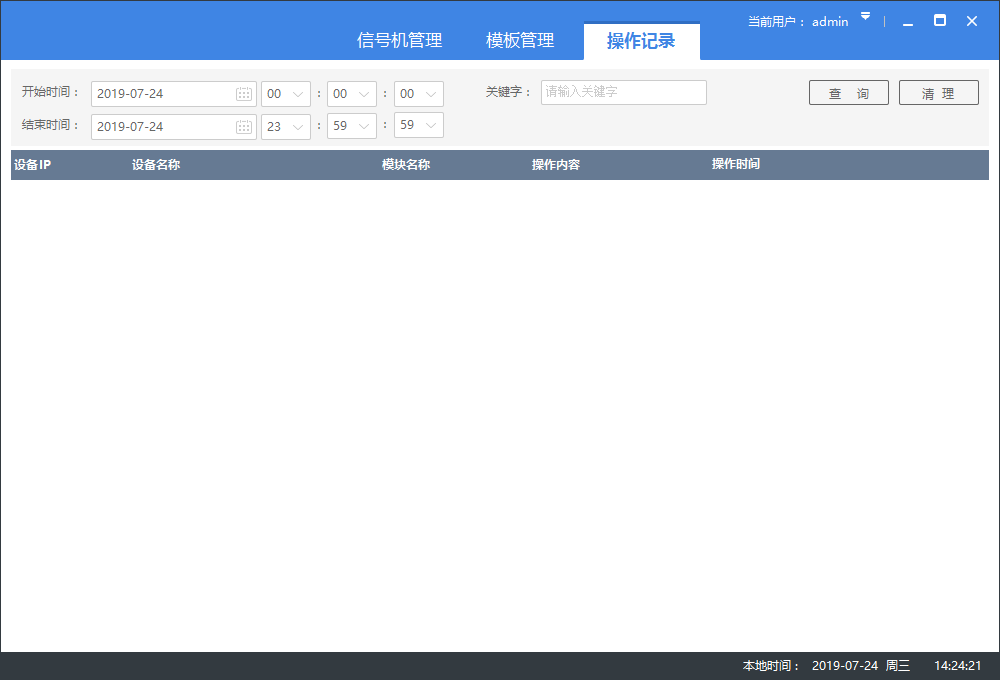Focus the 关键字 keyword input field
This screenshot has width=1000, height=680.
tap(623, 92)
